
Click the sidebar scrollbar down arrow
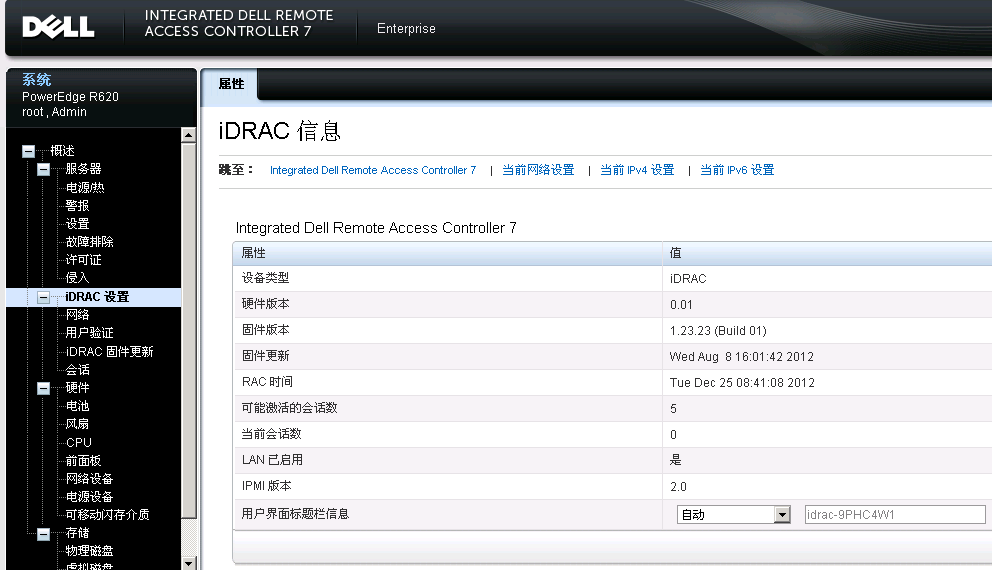coord(189,563)
